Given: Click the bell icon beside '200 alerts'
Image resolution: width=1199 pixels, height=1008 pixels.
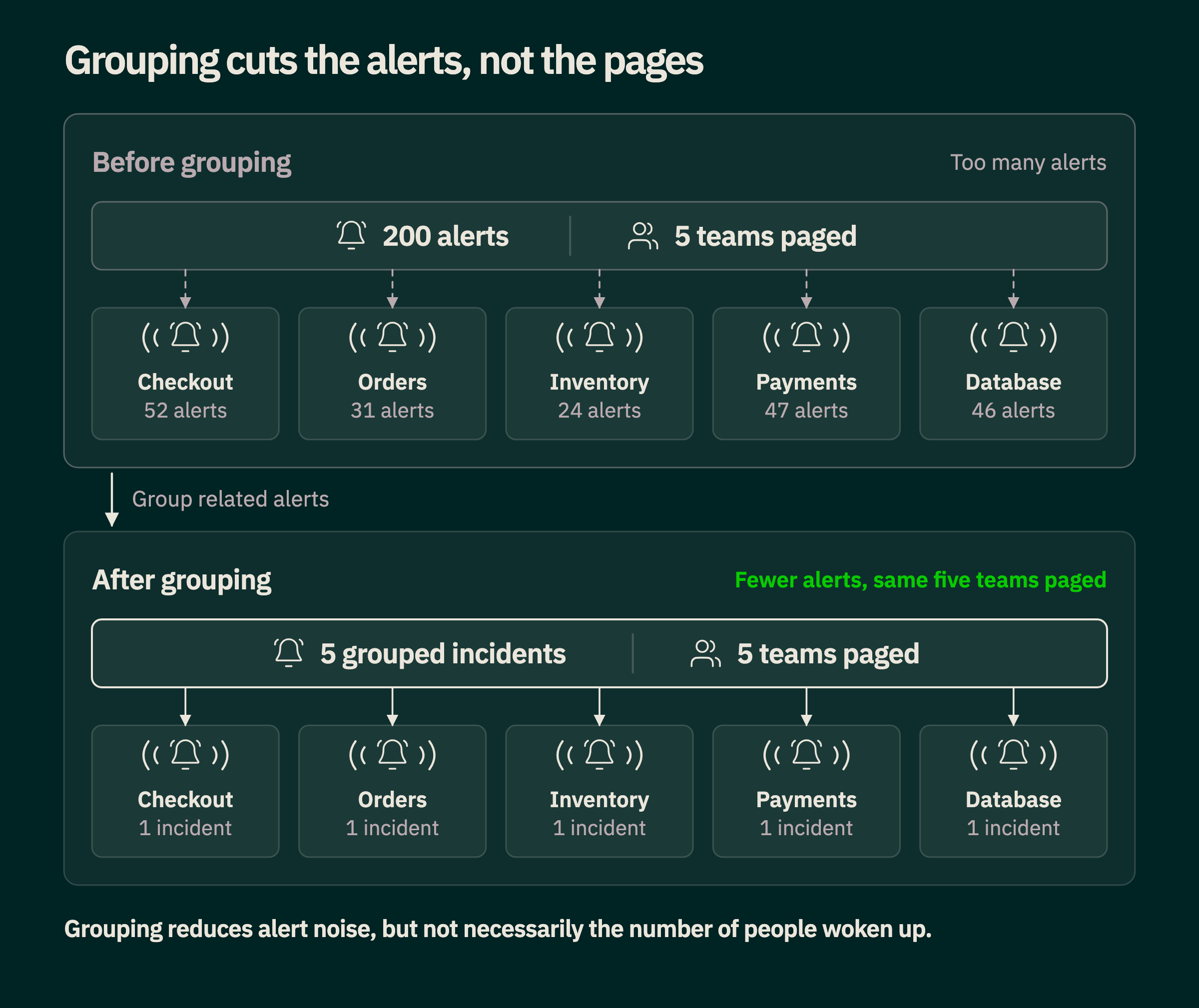Looking at the screenshot, I should [351, 235].
